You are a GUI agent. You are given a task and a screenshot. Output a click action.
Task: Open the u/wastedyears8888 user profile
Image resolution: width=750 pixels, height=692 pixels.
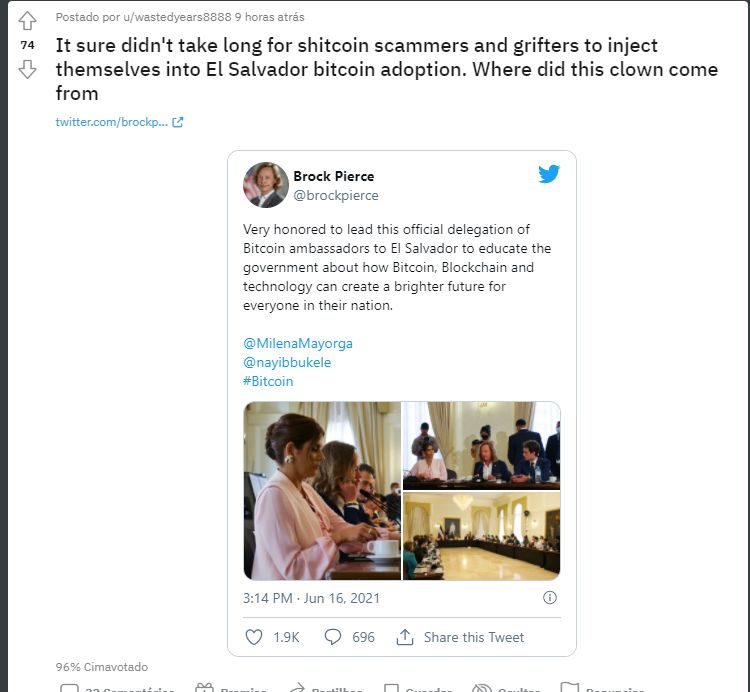tap(177, 17)
